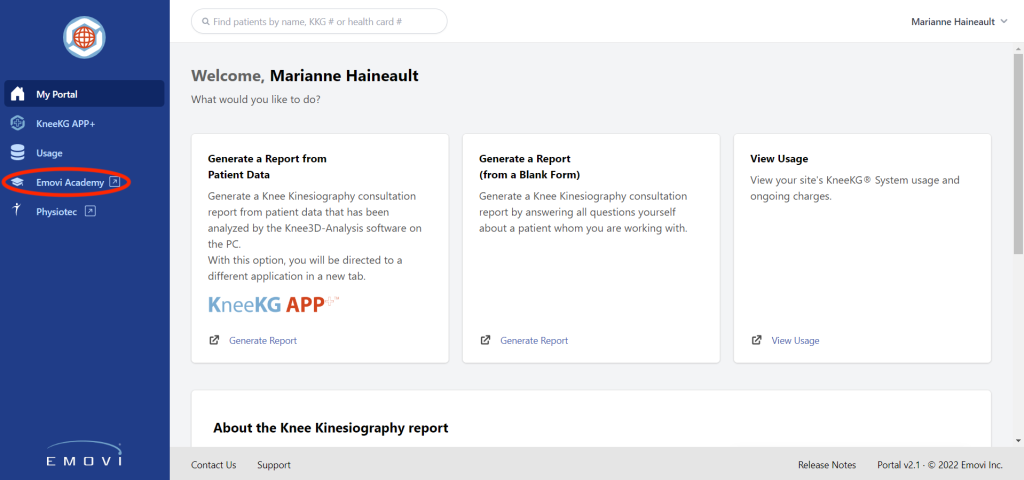Click external link icon in Blank Form card
The height and width of the screenshot is (480, 1024).
[485, 340]
